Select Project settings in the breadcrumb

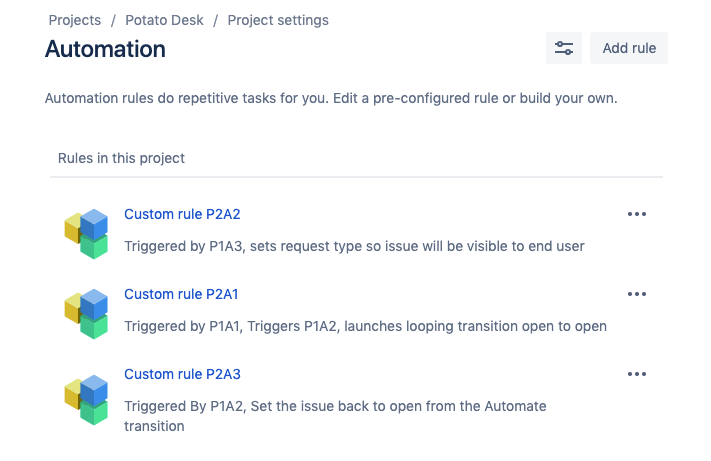[278, 20]
